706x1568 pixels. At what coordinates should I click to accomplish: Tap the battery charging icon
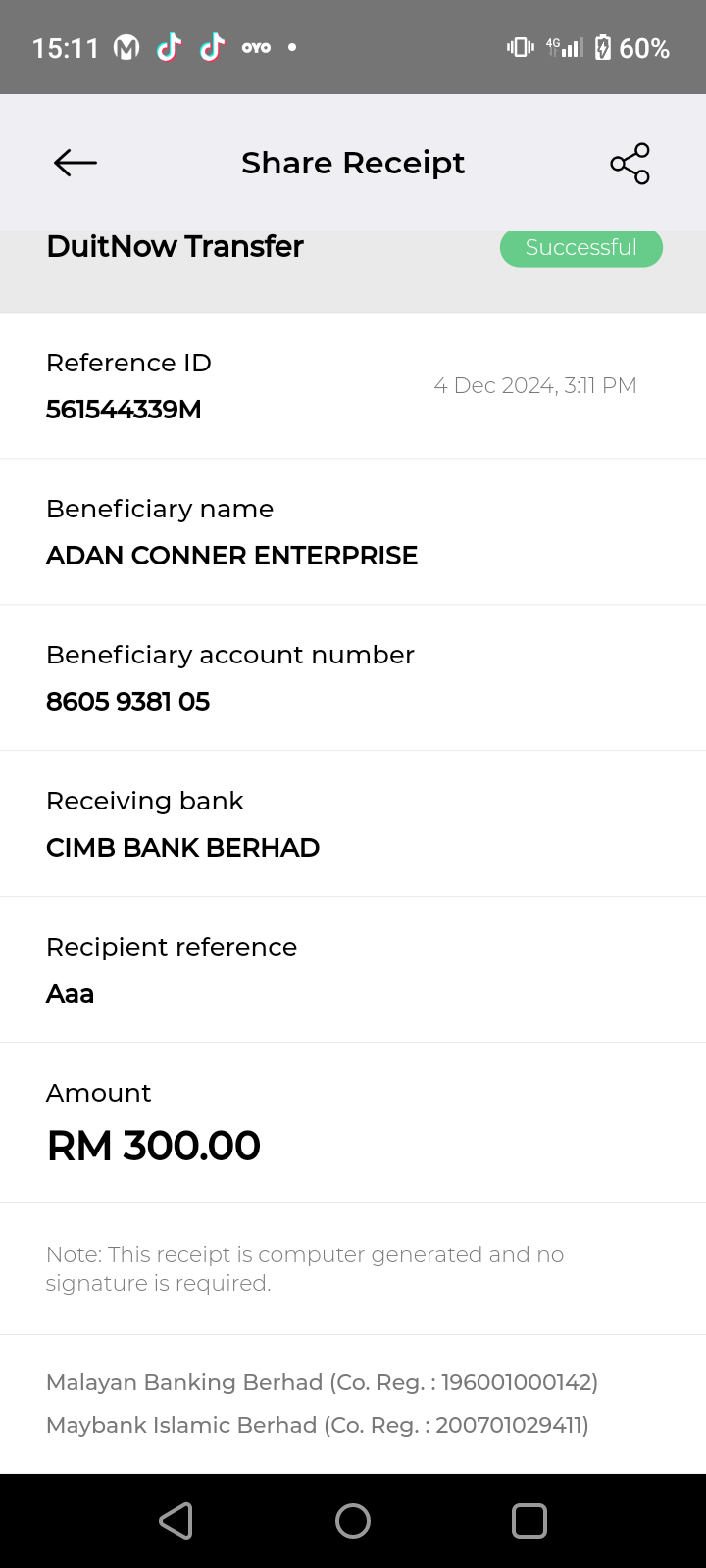(x=603, y=47)
